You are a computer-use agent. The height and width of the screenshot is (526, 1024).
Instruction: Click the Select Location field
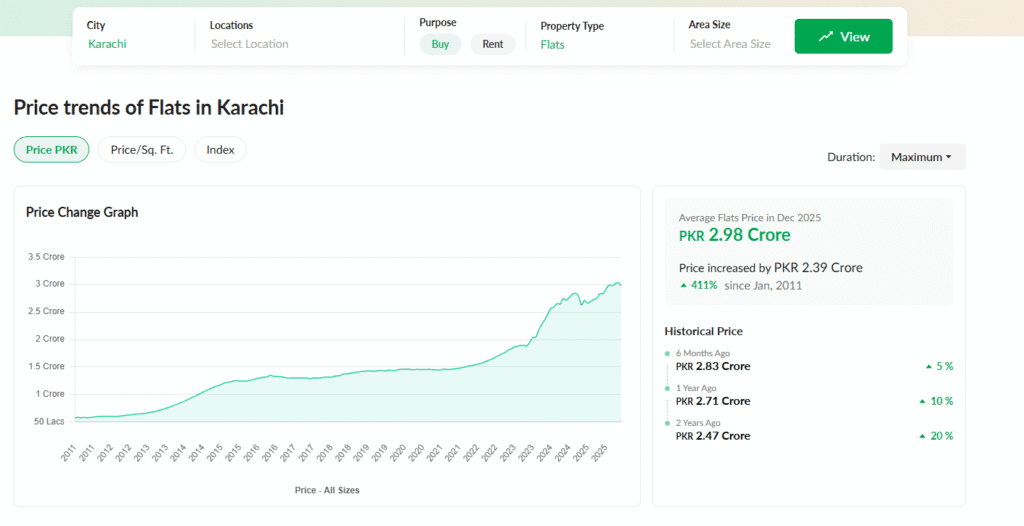(x=249, y=44)
